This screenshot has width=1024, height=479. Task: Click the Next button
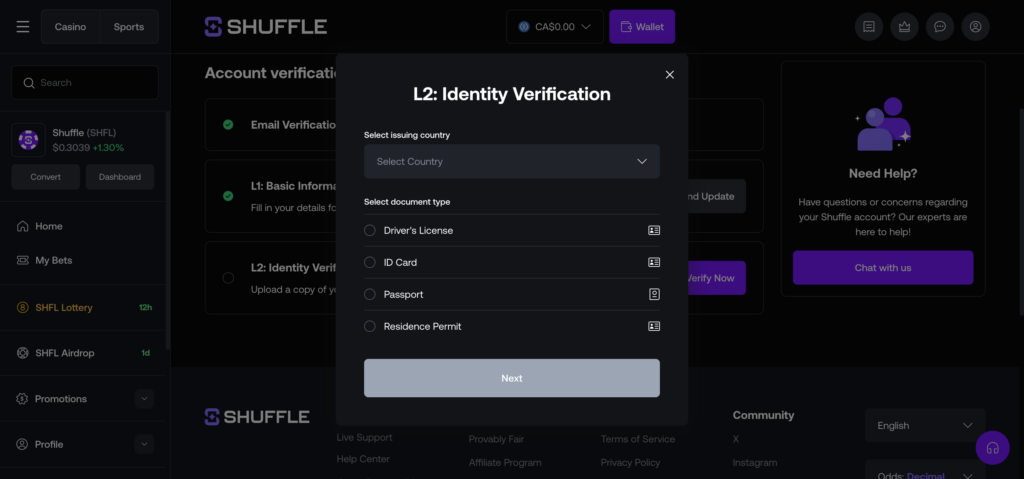511,378
